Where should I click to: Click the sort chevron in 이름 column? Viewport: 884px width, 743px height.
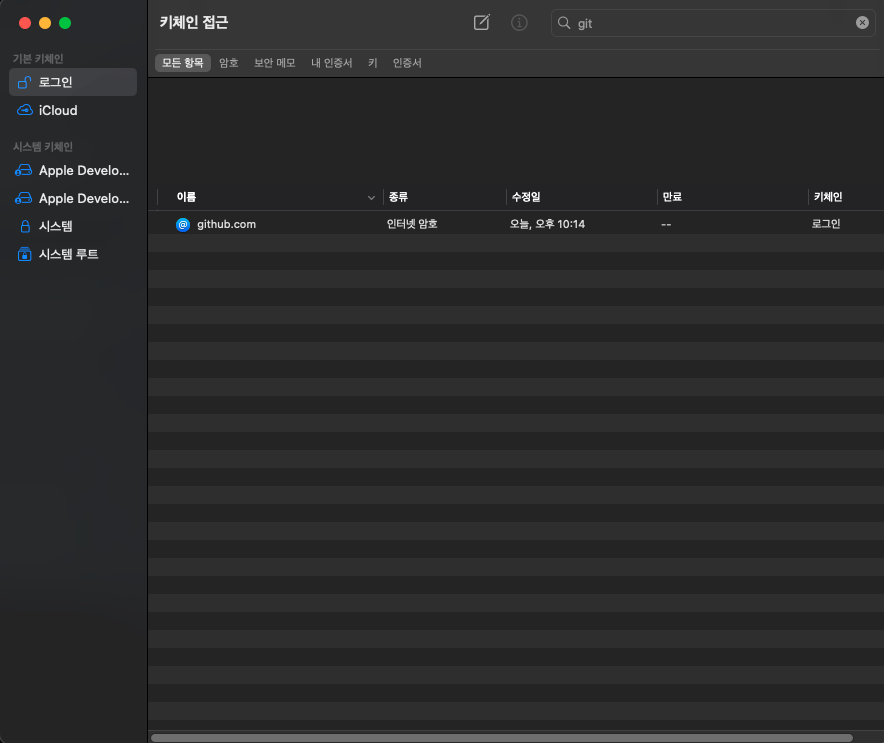tap(371, 197)
